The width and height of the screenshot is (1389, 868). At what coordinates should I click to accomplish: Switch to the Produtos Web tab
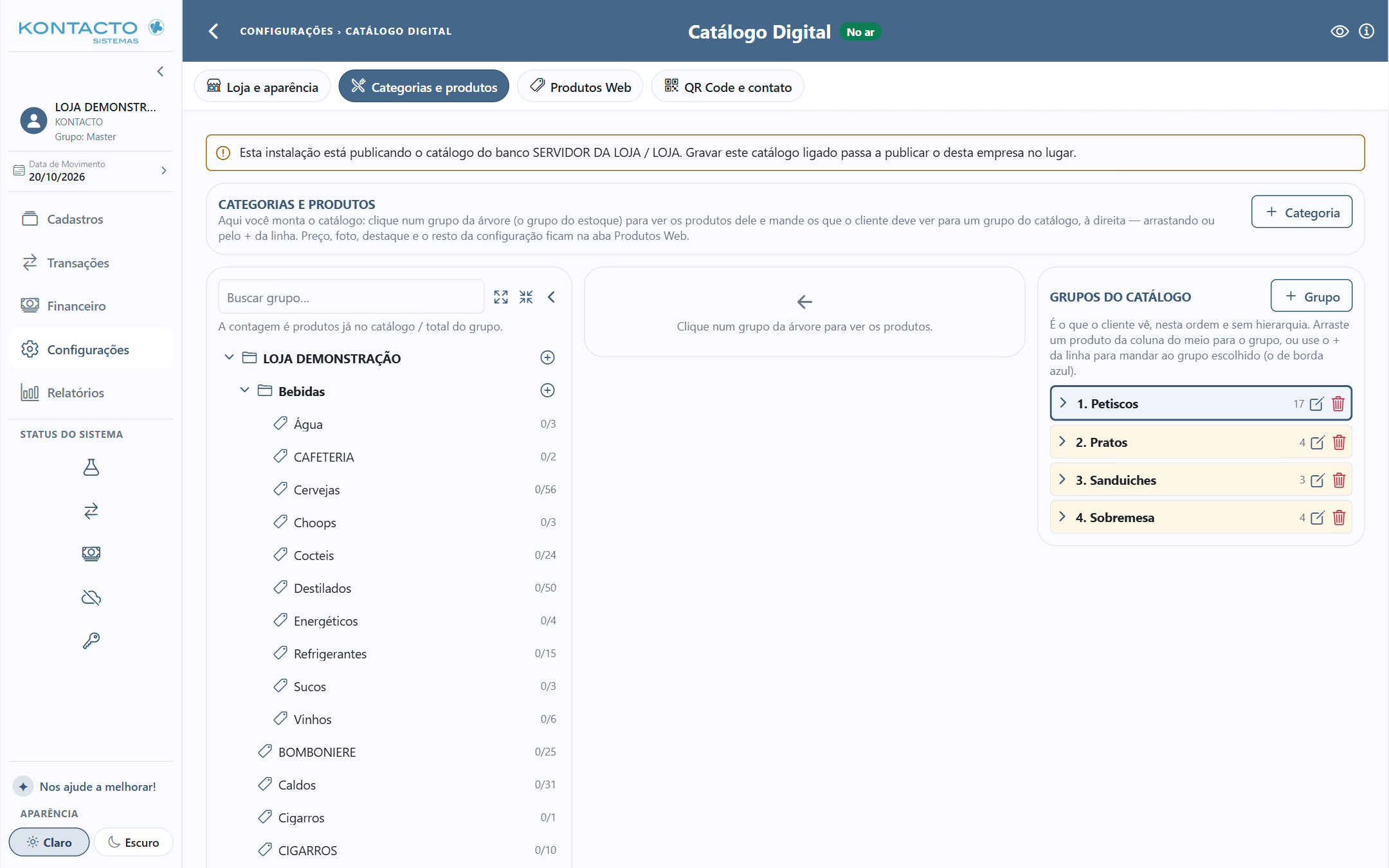pyautogui.click(x=580, y=86)
